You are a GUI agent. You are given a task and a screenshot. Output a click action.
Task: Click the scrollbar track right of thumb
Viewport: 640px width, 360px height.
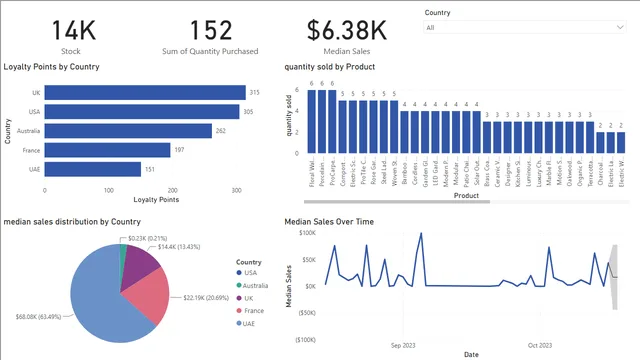click(x=560, y=202)
